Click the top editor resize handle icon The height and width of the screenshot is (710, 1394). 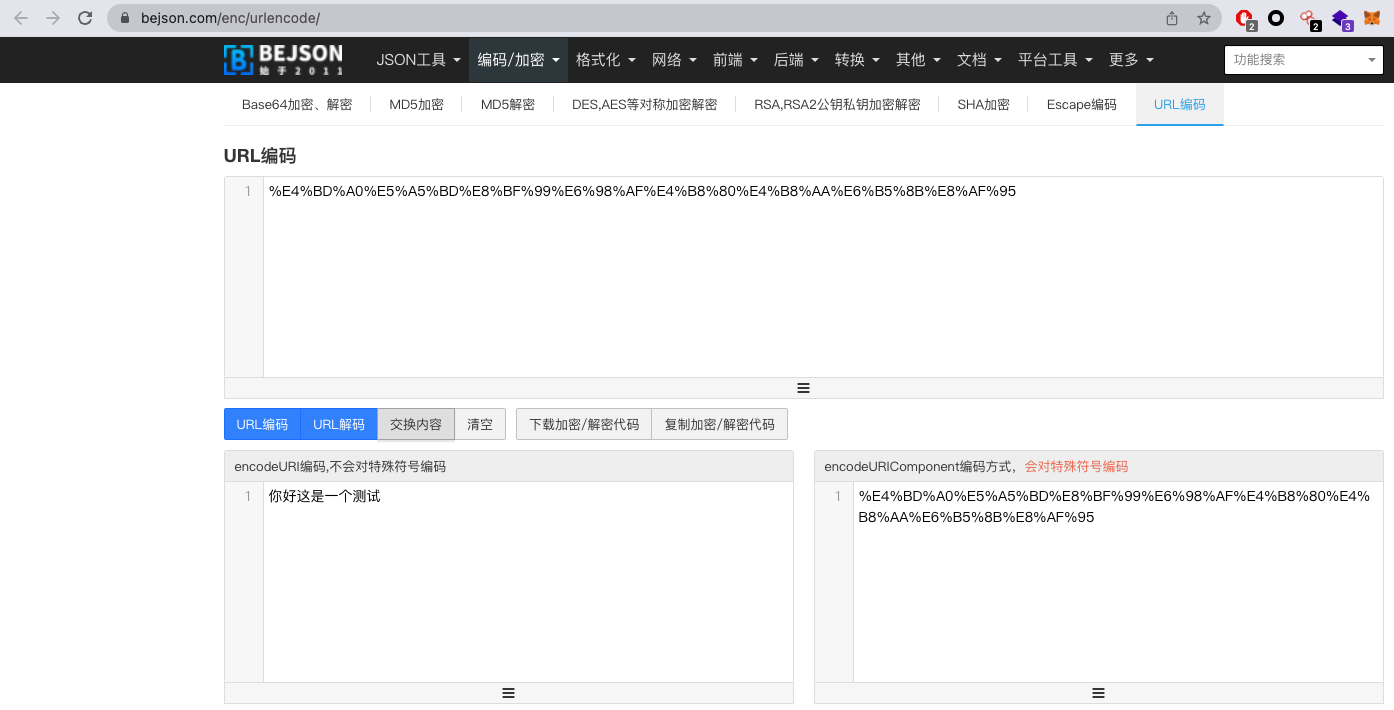(803, 388)
